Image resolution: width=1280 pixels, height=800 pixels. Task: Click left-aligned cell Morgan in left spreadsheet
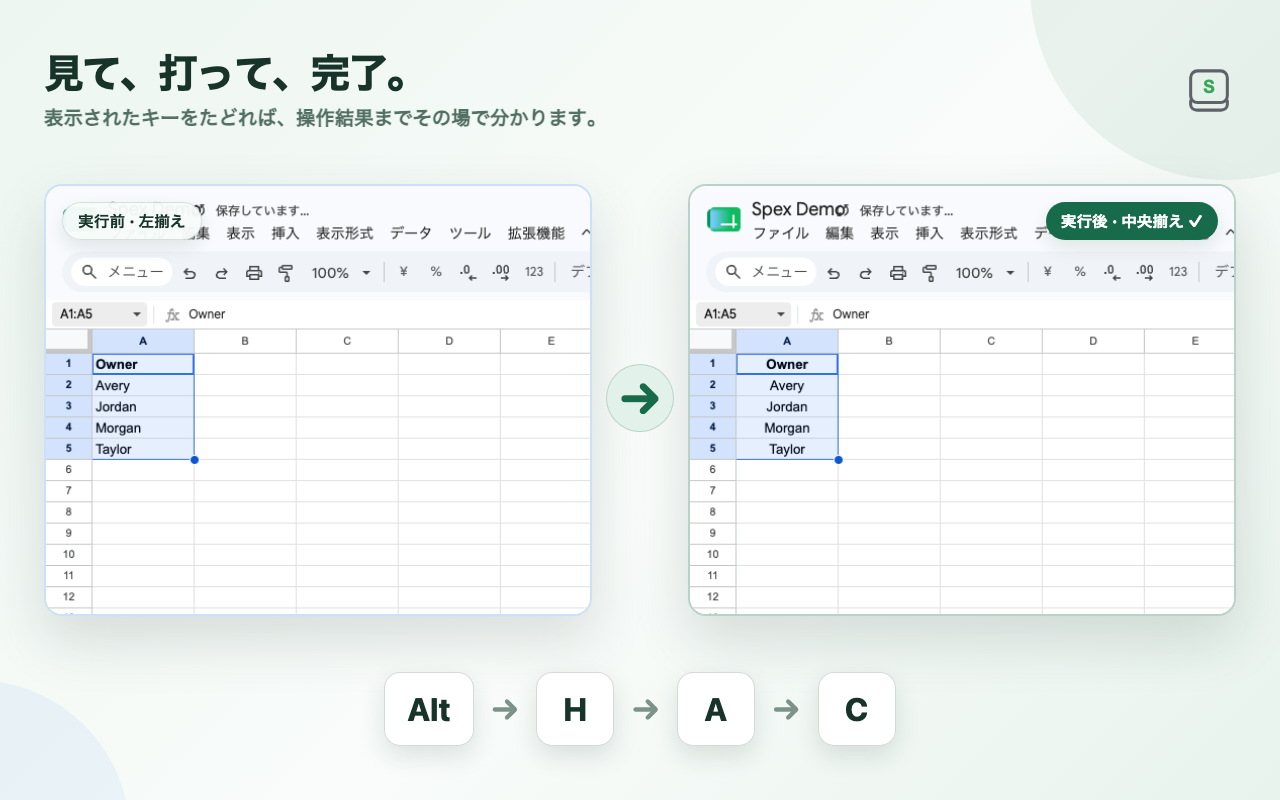[x=143, y=428]
